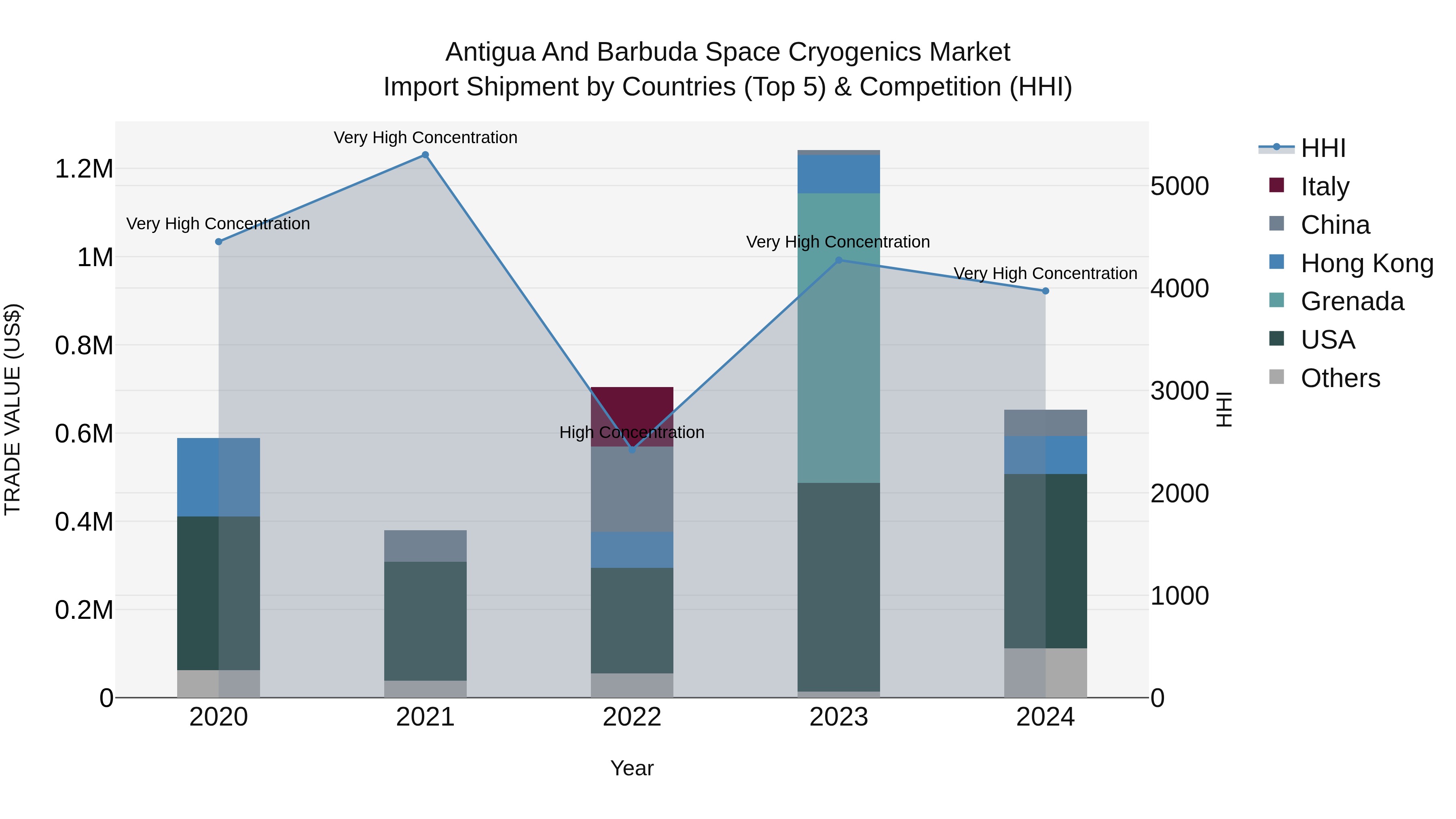
Task: Click the China segment of the 2021 bar
Action: (425, 546)
